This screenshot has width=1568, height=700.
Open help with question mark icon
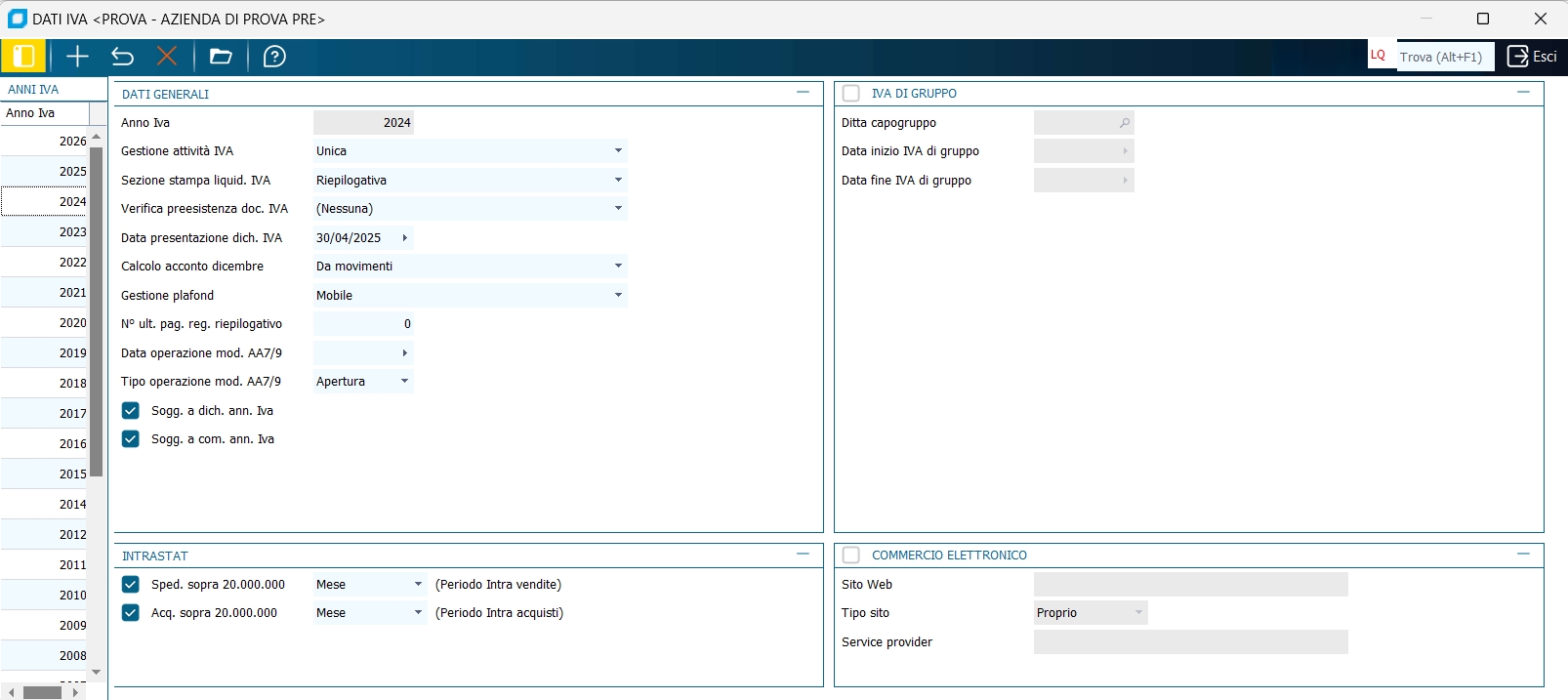(x=275, y=57)
